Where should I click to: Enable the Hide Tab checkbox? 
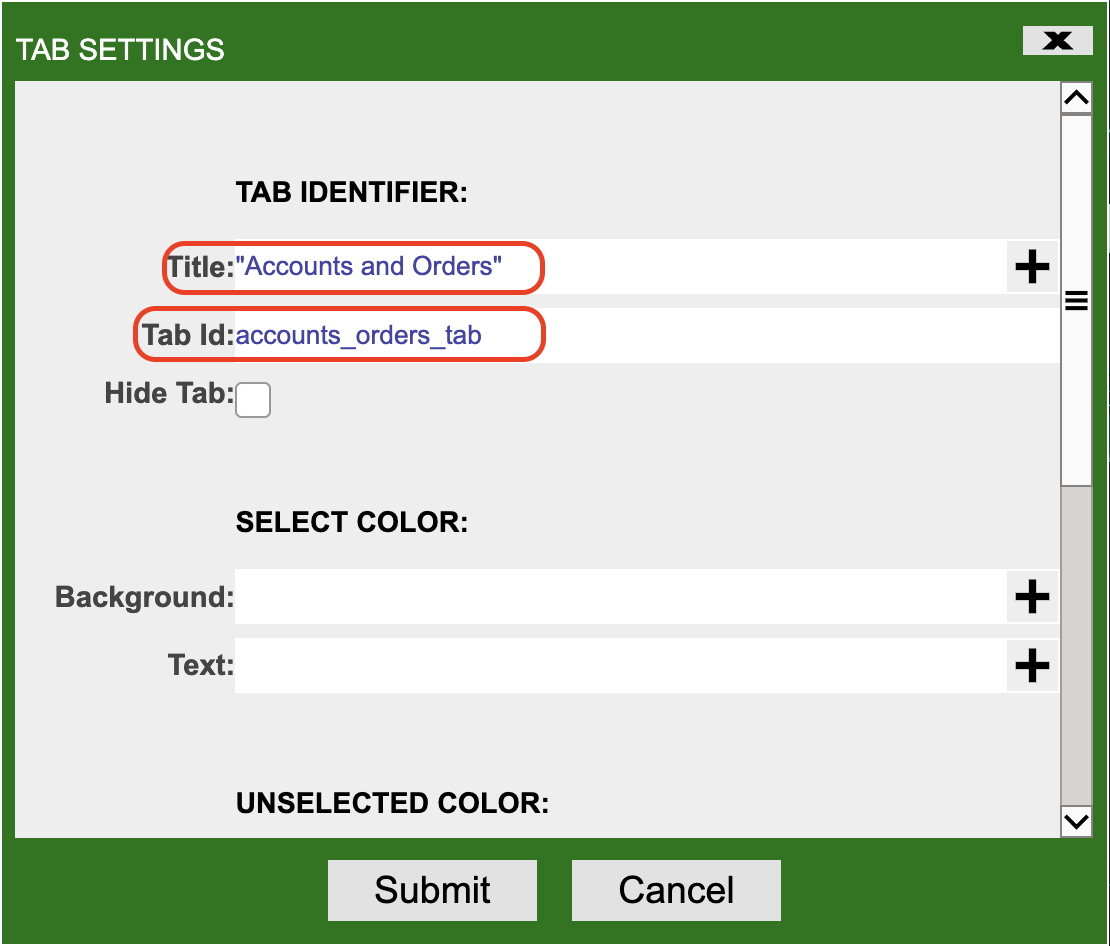253,400
